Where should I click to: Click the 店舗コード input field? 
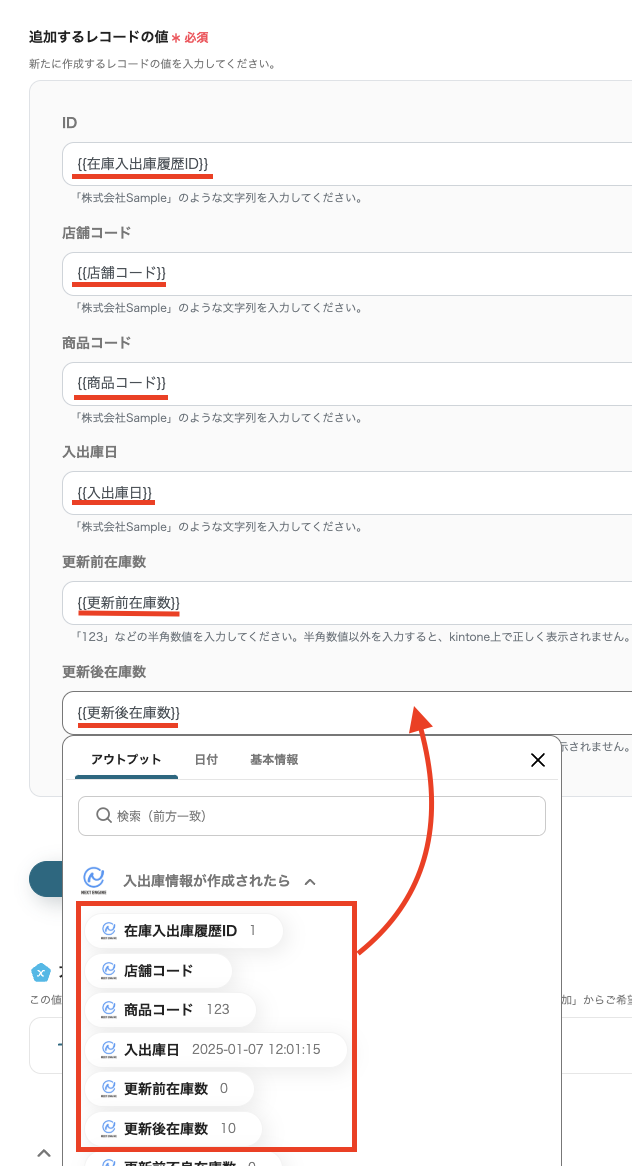tap(347, 274)
